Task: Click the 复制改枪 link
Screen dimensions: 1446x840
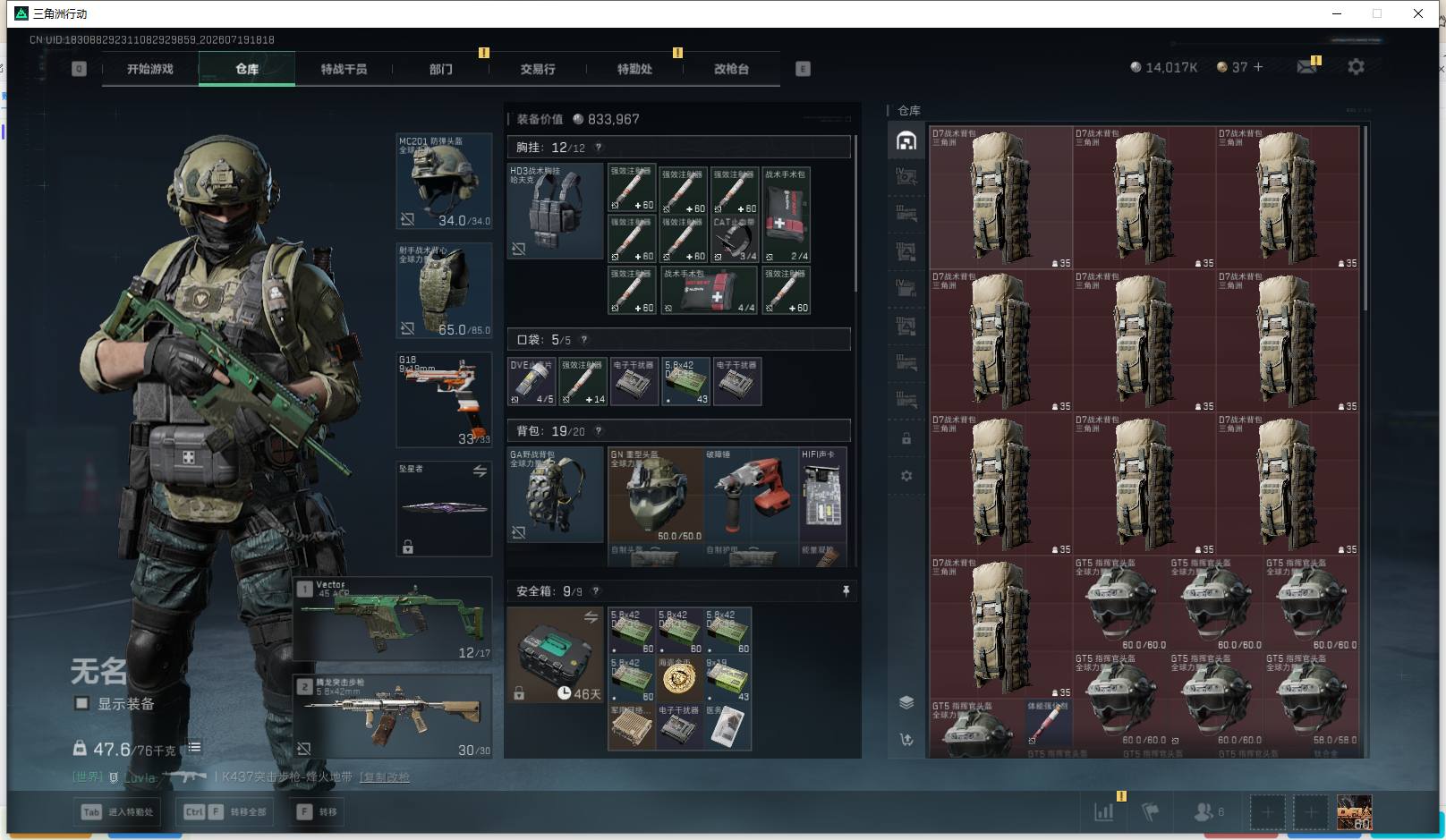Action: point(385,776)
